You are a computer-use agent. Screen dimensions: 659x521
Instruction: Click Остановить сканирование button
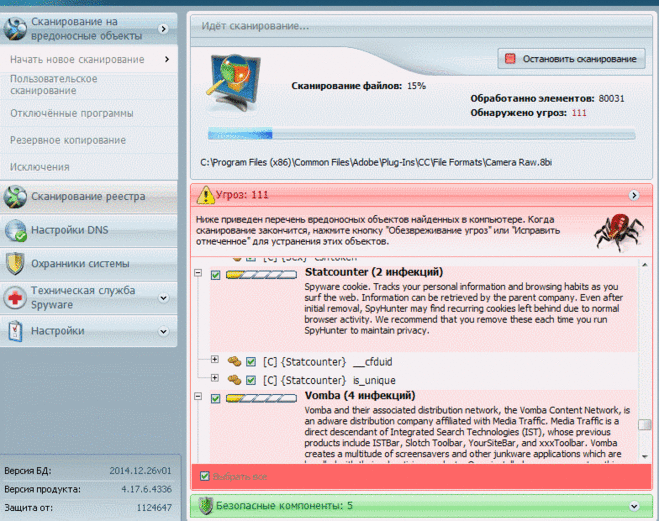point(570,59)
